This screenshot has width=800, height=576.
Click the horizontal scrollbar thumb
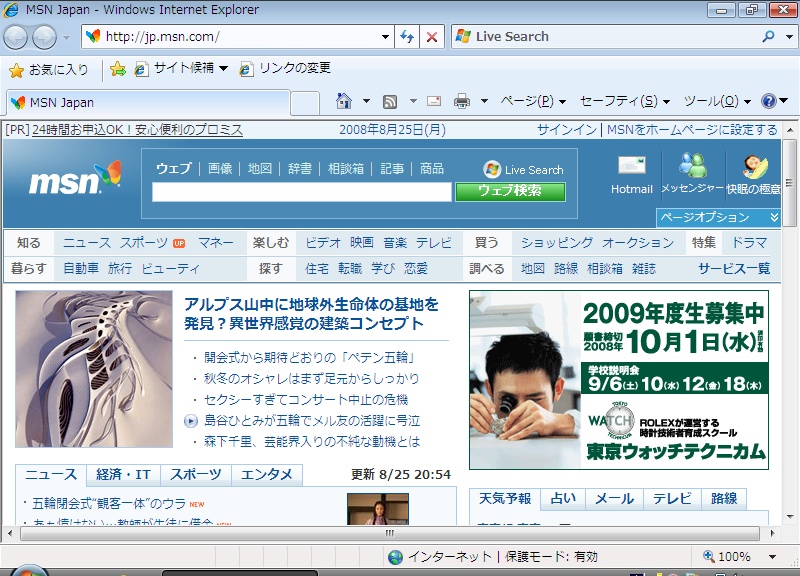(390, 534)
